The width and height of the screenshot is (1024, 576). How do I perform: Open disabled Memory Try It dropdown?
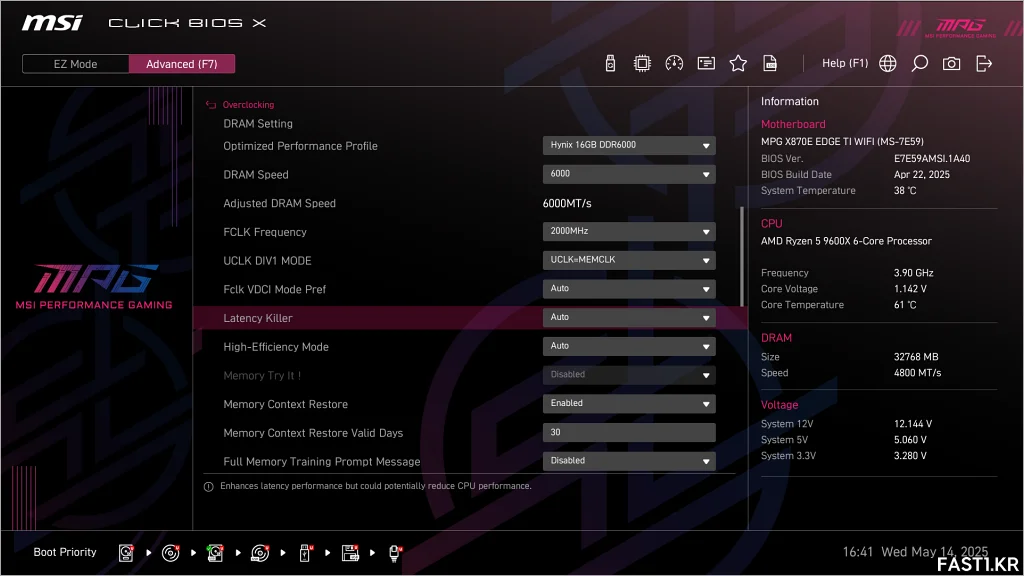coord(629,375)
